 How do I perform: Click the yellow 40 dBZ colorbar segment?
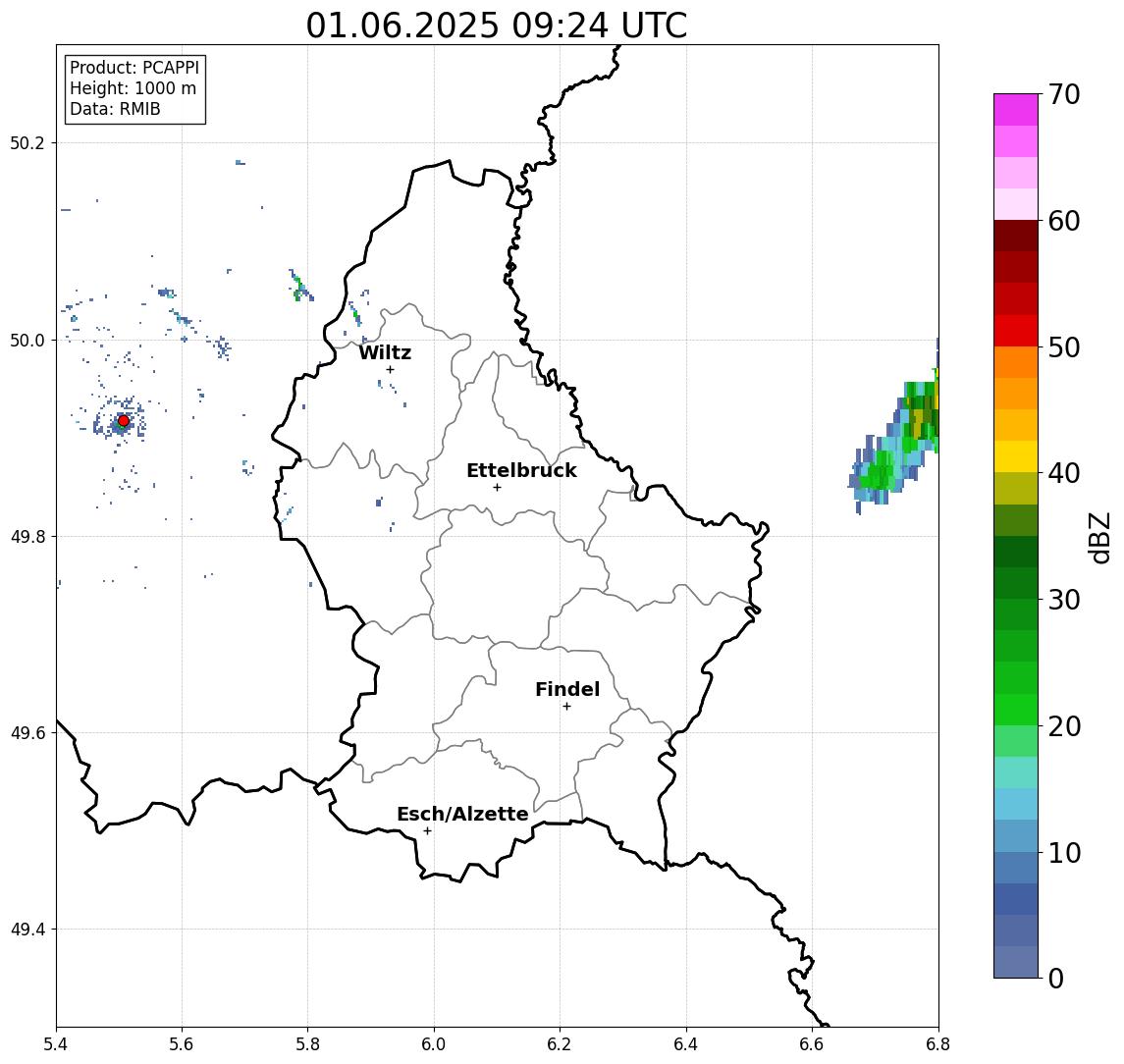coord(1016,456)
